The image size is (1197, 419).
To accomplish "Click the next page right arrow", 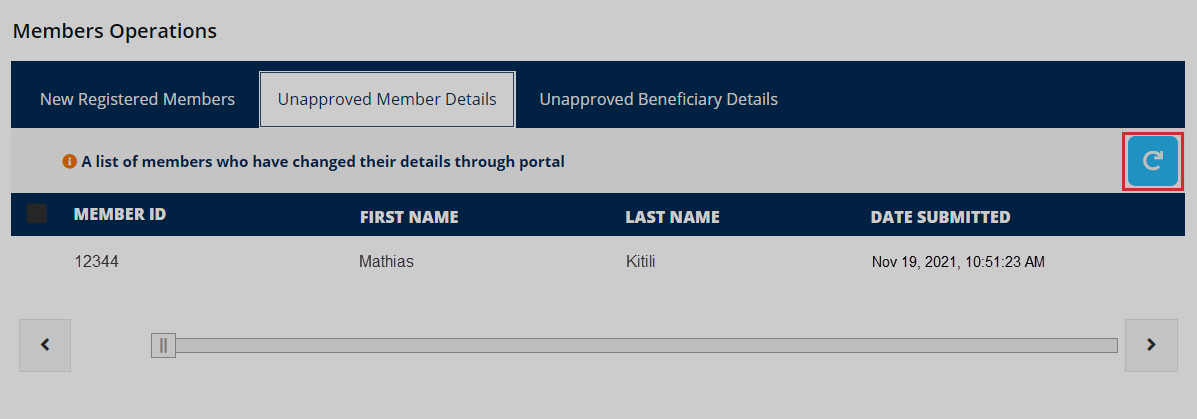I will pos(1151,345).
